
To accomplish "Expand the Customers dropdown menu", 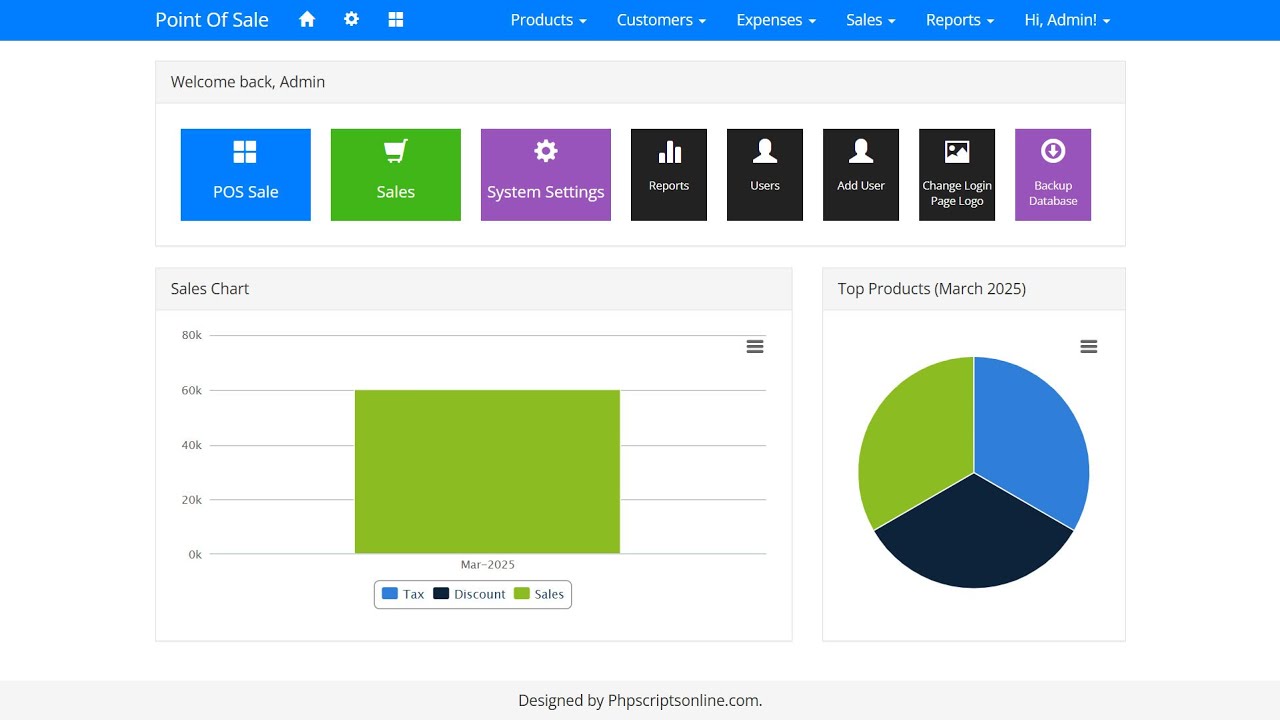I will [661, 20].
